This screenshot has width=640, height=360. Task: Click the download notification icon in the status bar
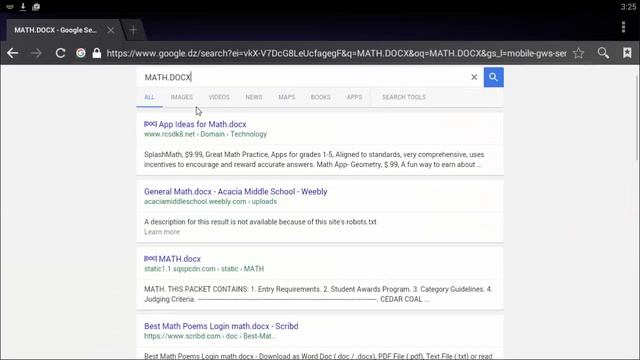pos(23,7)
